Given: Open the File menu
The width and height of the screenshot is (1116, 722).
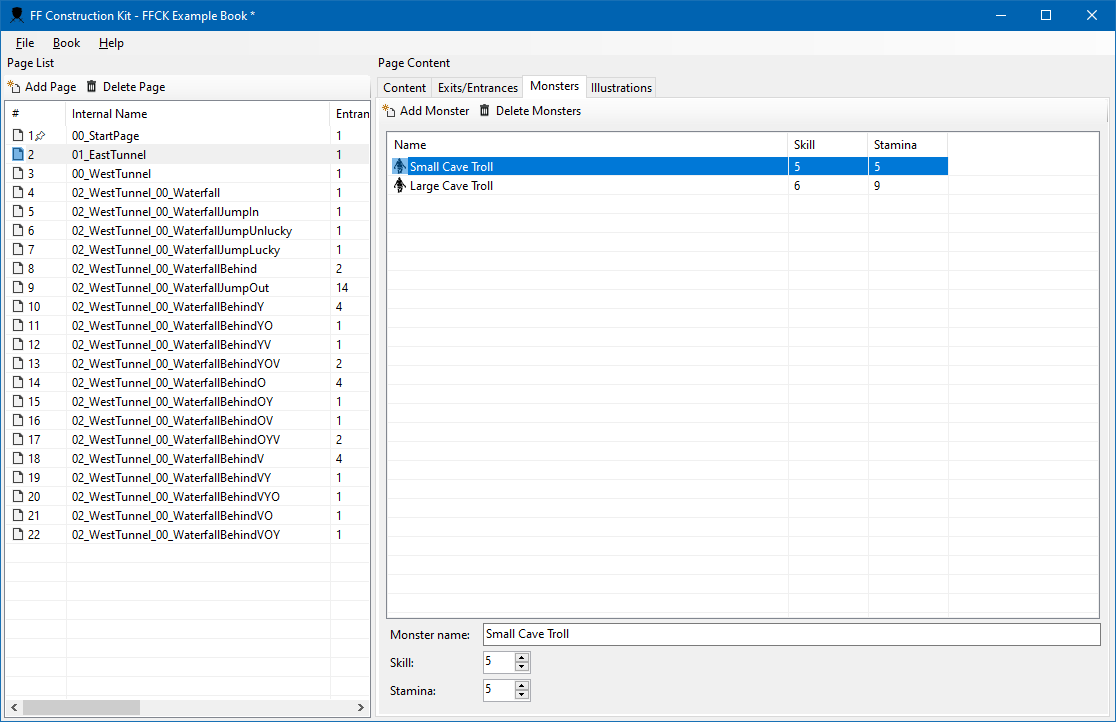Looking at the screenshot, I should click(x=25, y=43).
